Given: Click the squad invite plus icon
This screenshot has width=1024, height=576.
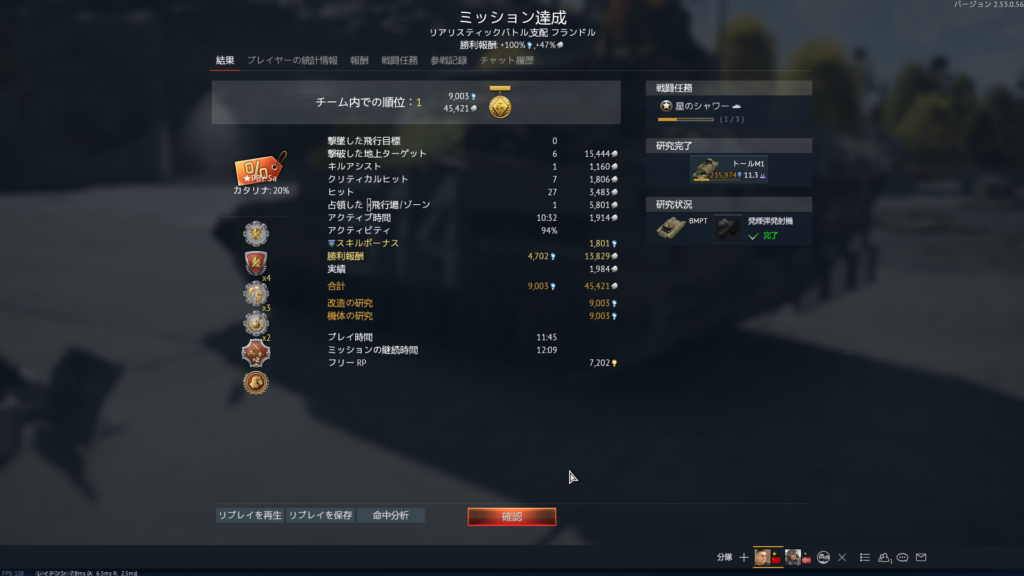Looking at the screenshot, I should (743, 557).
